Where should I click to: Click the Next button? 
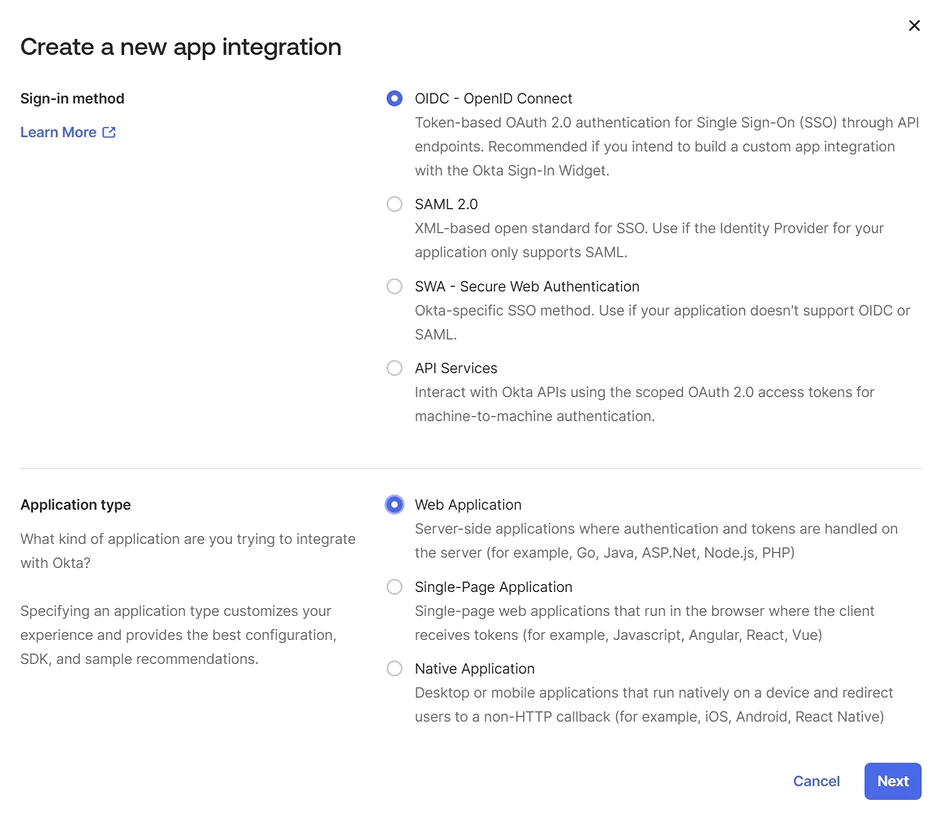(892, 781)
